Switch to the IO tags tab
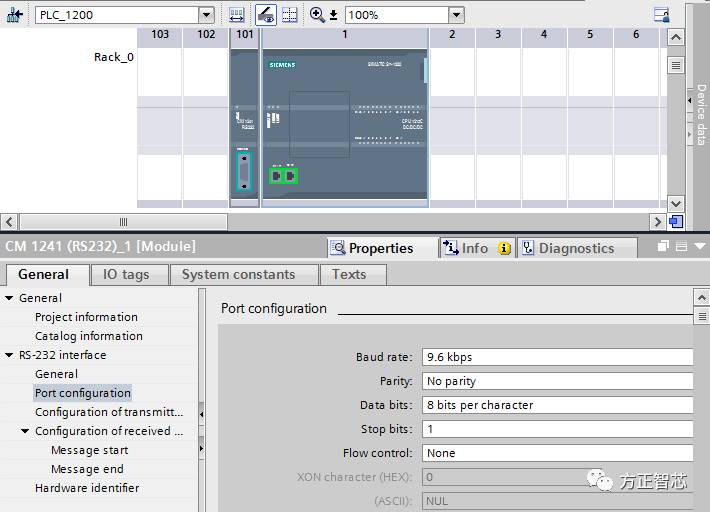 [x=126, y=274]
